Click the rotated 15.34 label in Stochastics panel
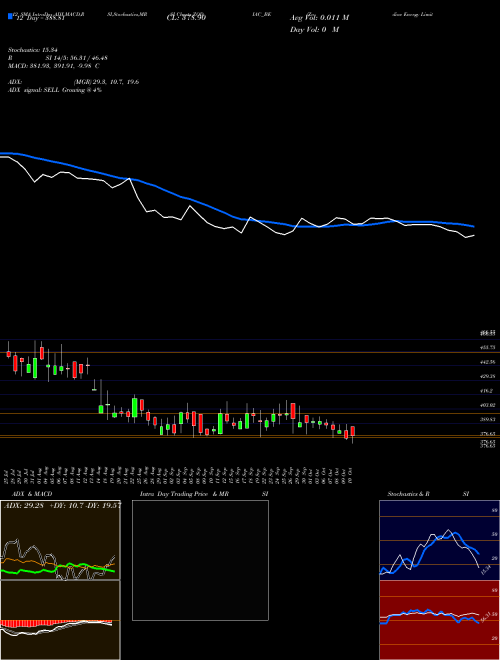 [x=485, y=570]
